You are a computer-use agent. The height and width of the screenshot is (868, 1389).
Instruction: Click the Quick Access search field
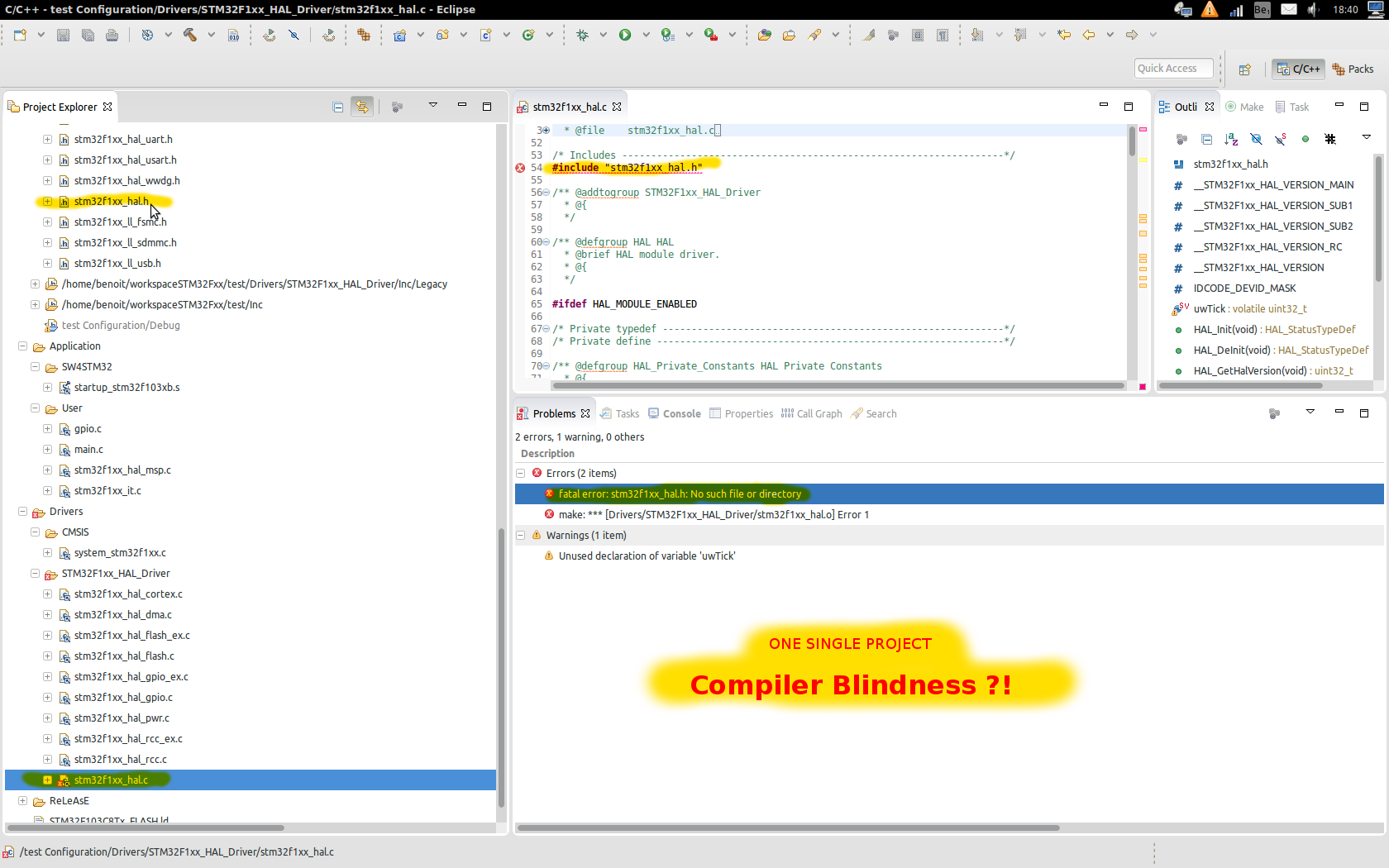1174,69
